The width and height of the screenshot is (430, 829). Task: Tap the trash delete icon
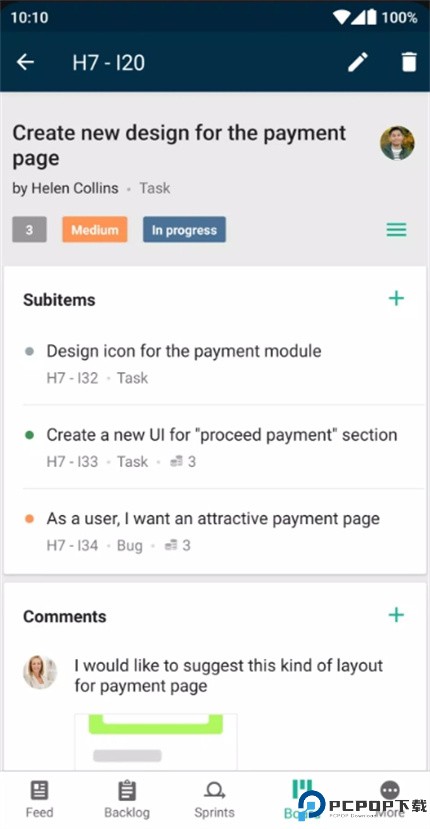409,62
